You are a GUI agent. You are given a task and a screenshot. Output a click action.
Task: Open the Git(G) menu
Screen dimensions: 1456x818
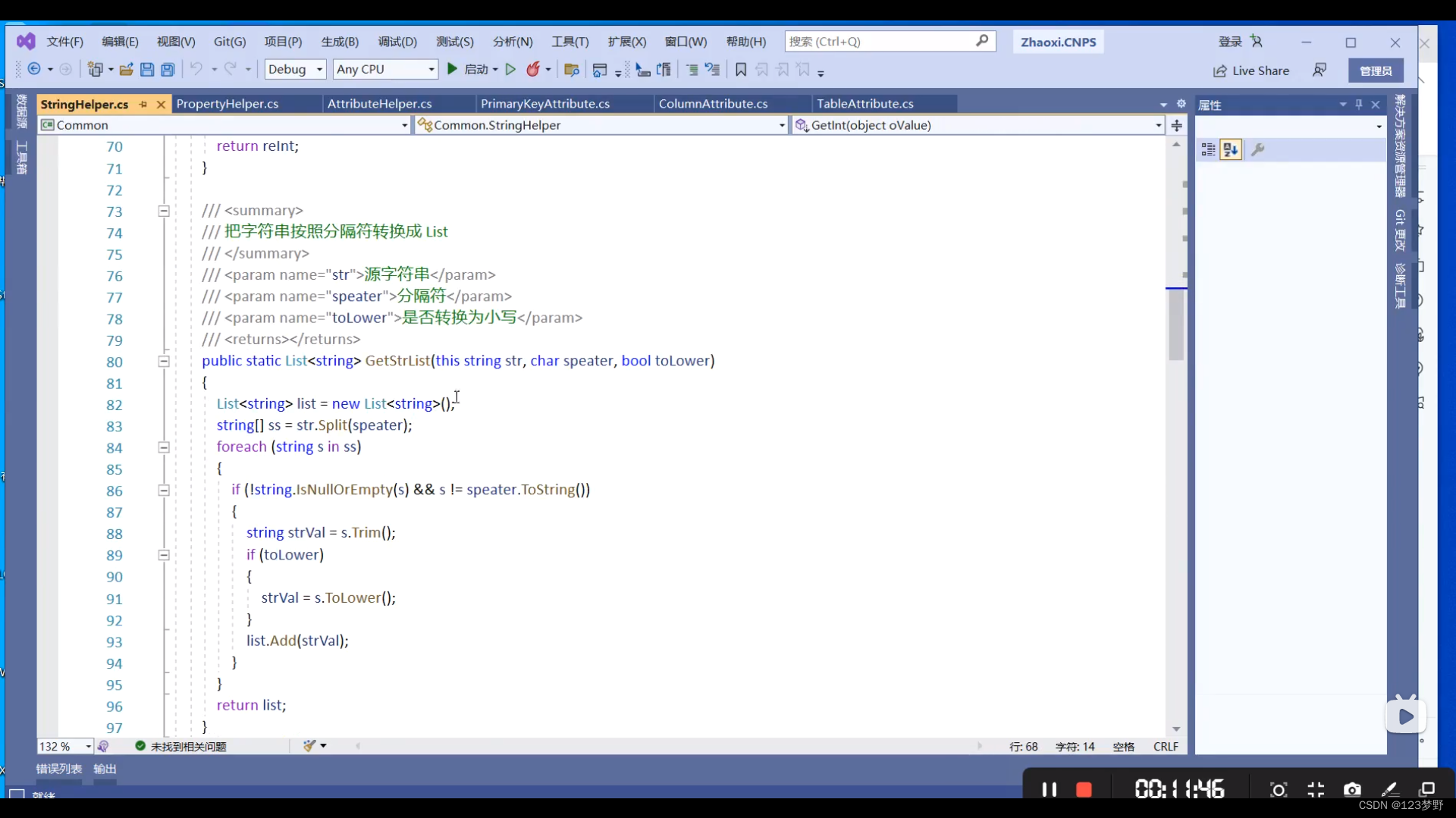pos(230,42)
